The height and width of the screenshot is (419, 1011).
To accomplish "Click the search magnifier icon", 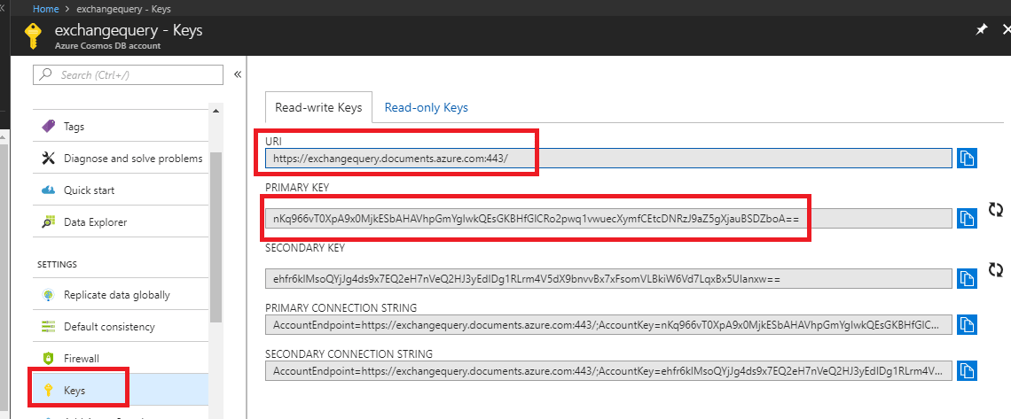I will point(45,75).
